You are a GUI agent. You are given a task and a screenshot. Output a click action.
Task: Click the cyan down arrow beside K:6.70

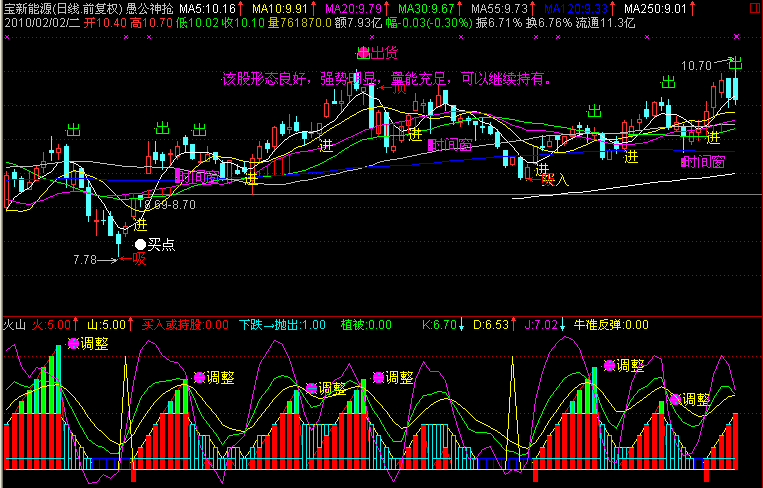[x=462, y=324]
